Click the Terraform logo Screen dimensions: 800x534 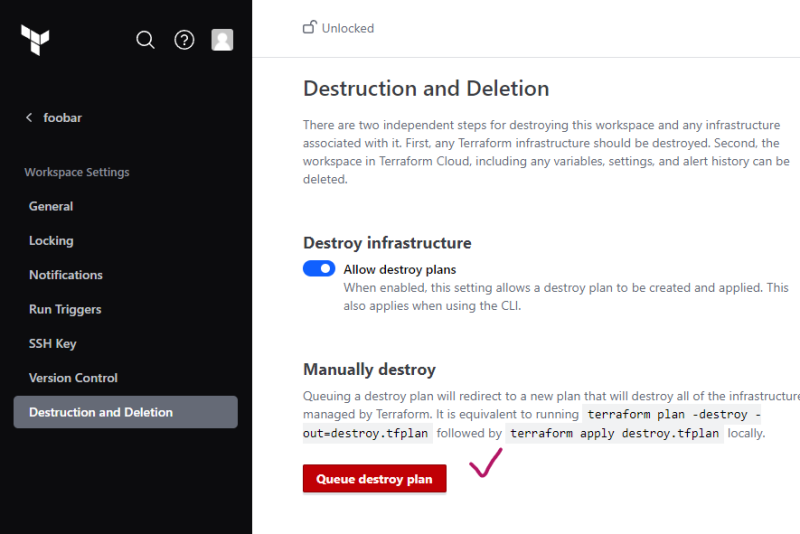pos(35,40)
